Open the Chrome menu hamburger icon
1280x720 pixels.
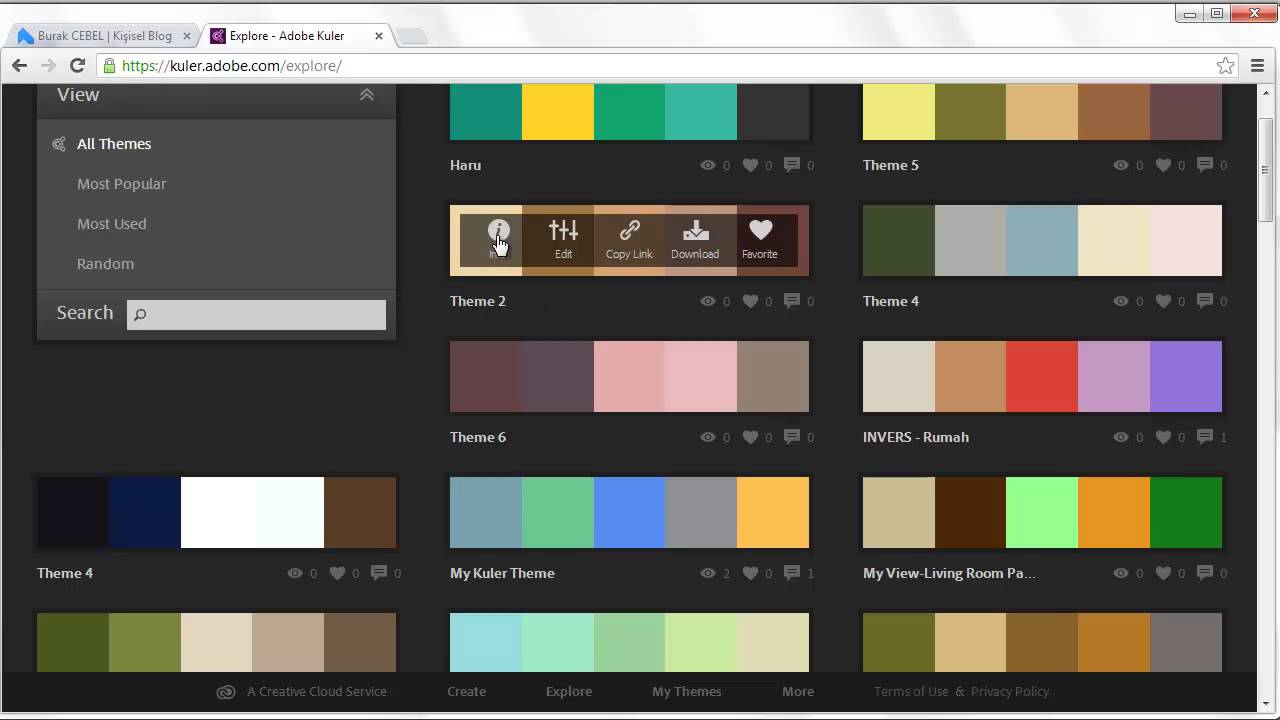(x=1258, y=66)
